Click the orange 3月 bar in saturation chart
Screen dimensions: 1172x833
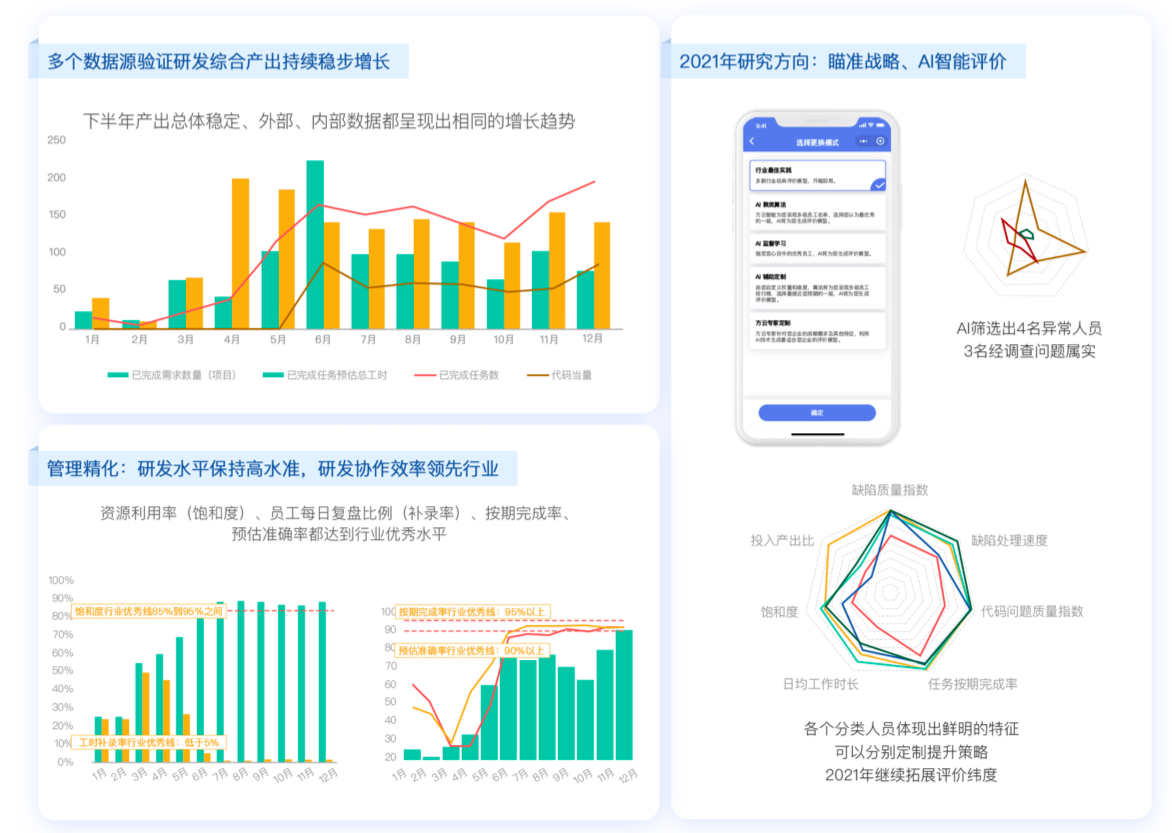coord(146,717)
